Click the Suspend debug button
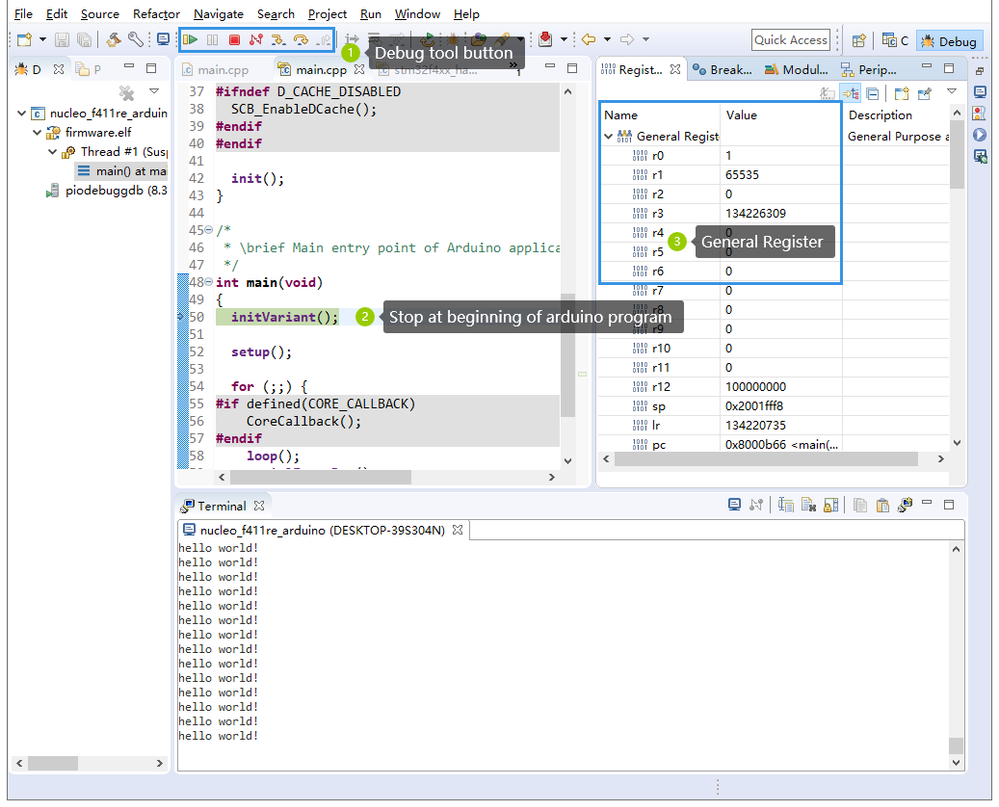 point(212,39)
